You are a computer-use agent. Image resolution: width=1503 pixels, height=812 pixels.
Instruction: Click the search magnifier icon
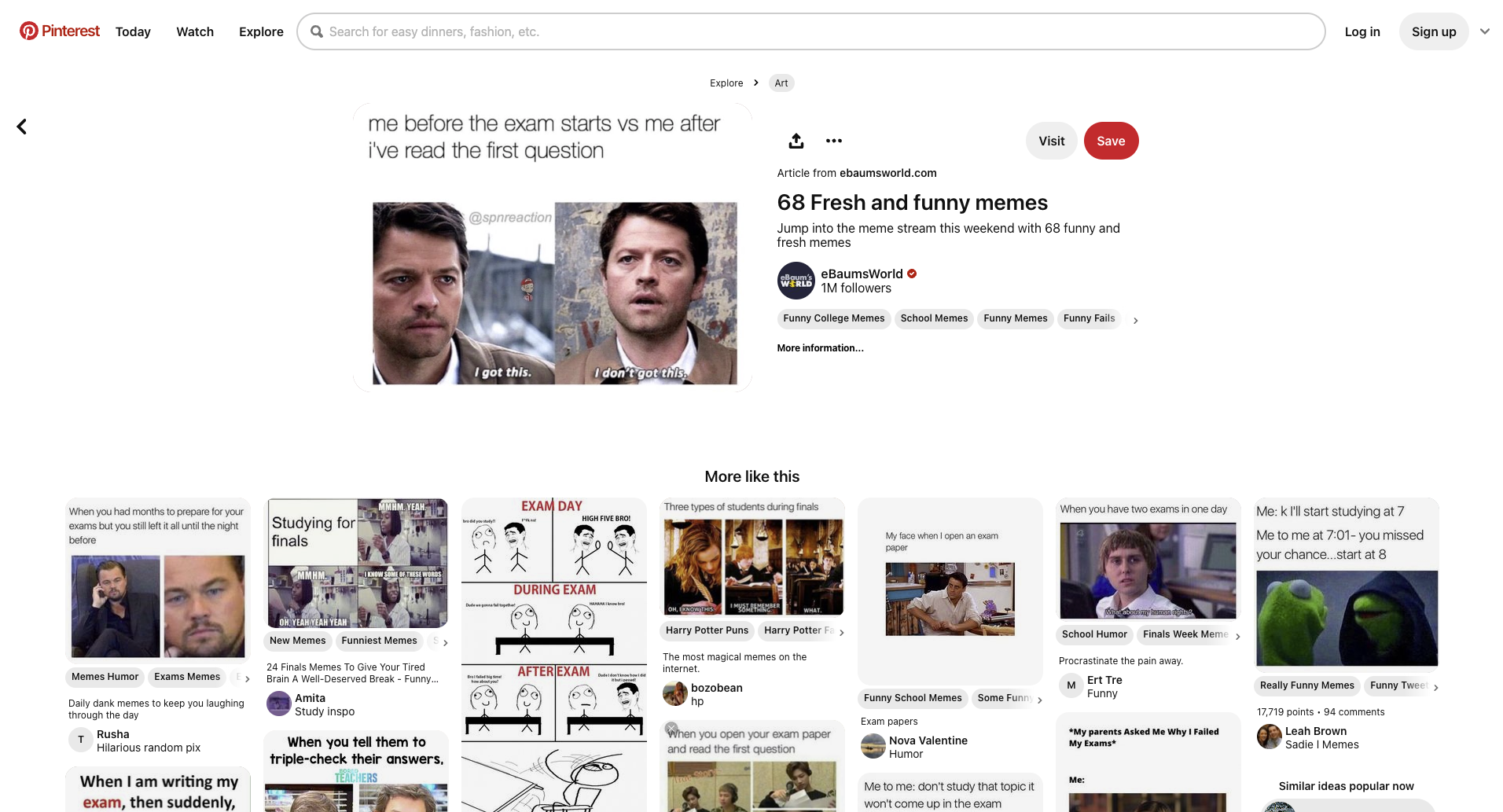317,32
